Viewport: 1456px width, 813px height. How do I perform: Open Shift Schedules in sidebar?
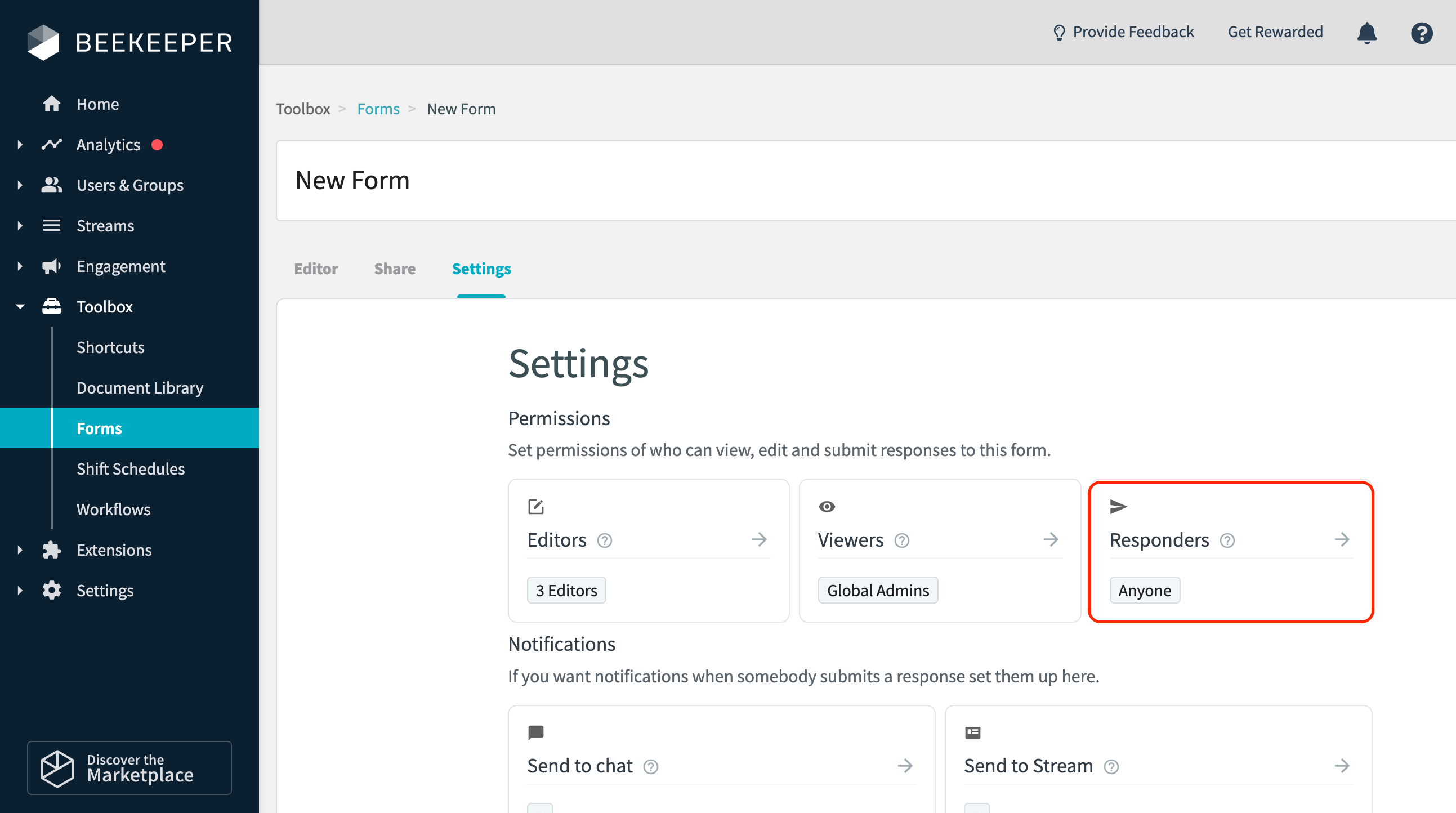(131, 468)
